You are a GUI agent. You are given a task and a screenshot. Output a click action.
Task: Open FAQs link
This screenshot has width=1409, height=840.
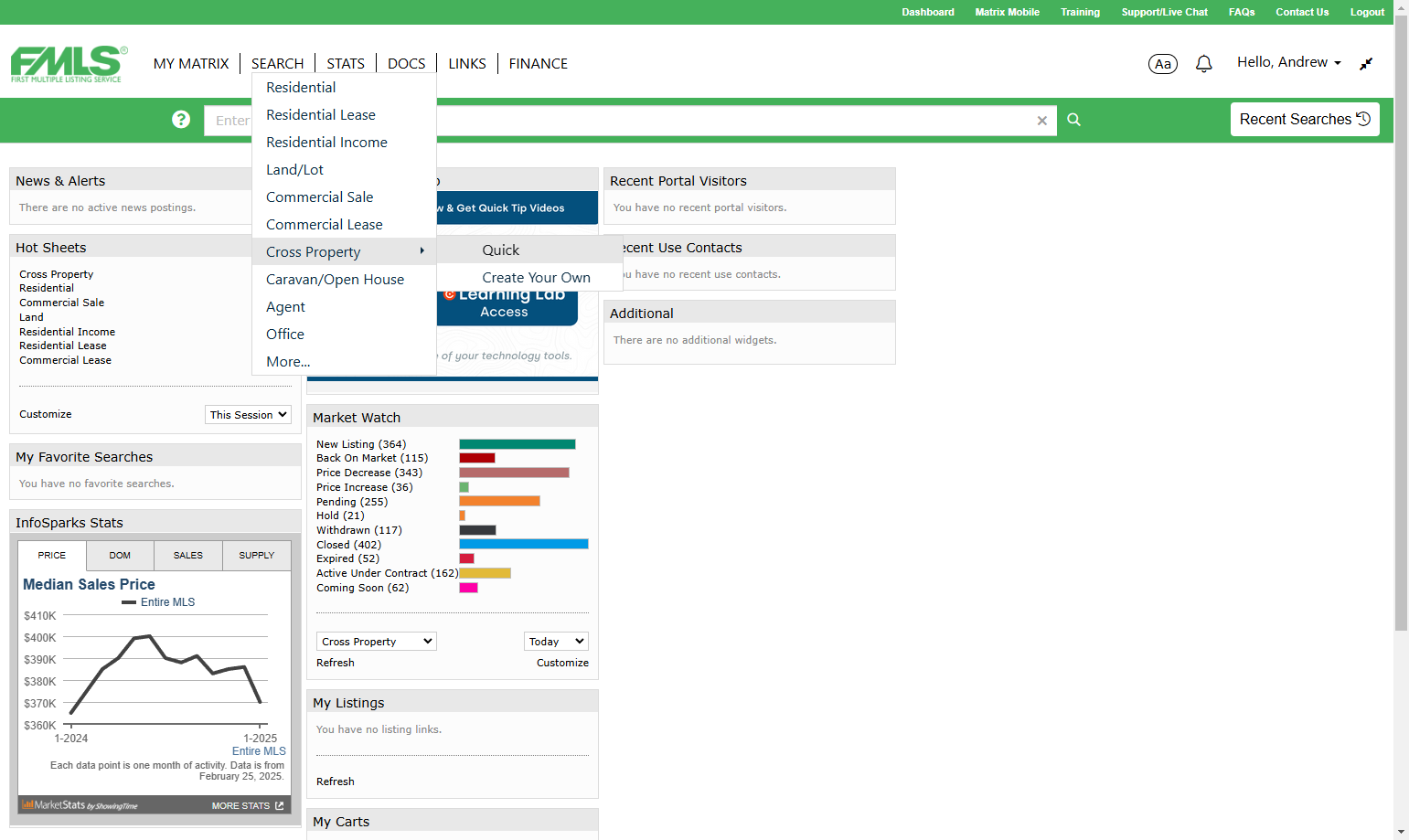coord(1242,12)
